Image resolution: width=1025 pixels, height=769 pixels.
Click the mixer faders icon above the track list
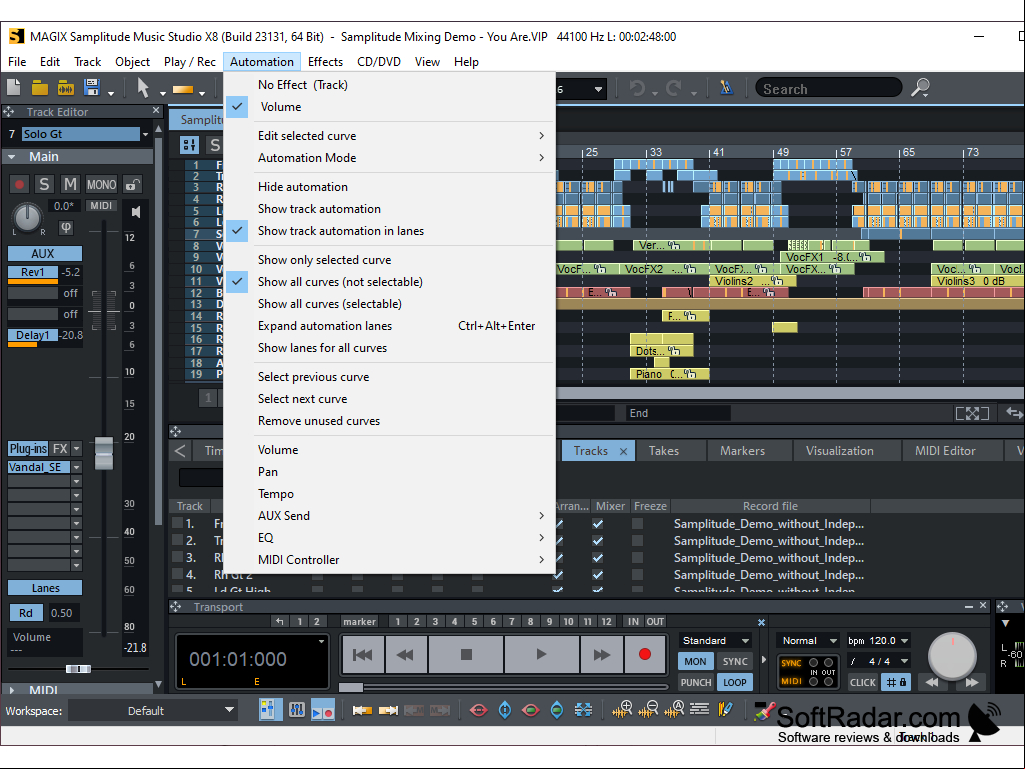point(190,145)
